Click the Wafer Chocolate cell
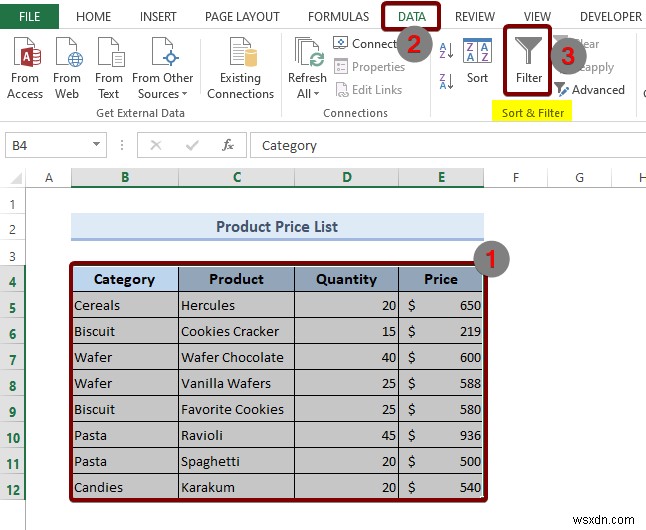646x530 pixels. click(236, 357)
